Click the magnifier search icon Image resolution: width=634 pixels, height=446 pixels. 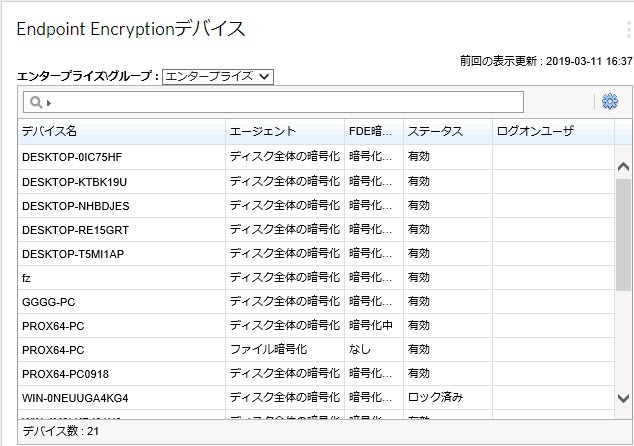(34, 102)
